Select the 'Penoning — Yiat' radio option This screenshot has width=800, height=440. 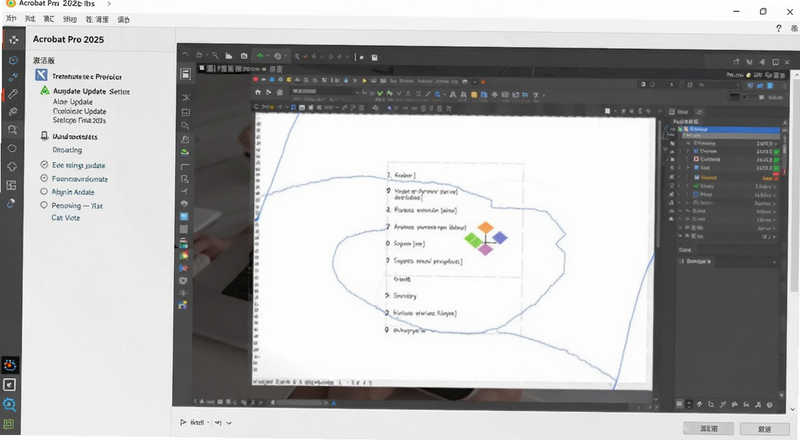tap(71, 205)
